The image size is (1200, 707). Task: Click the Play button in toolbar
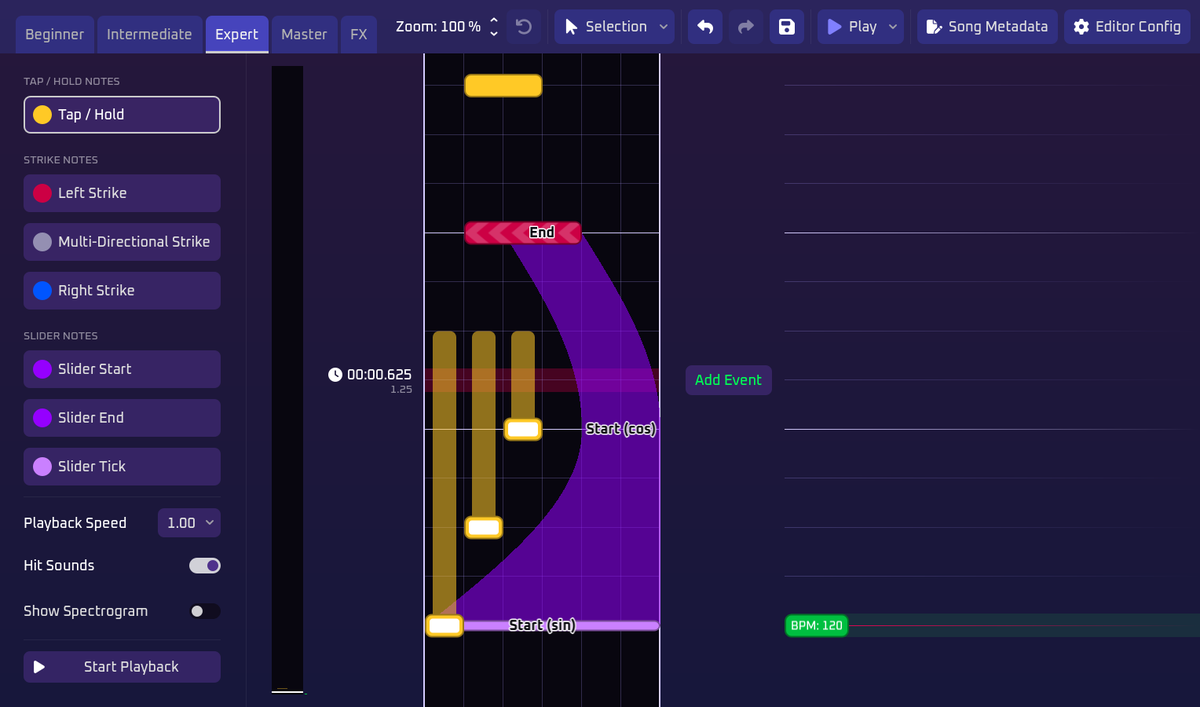851,27
